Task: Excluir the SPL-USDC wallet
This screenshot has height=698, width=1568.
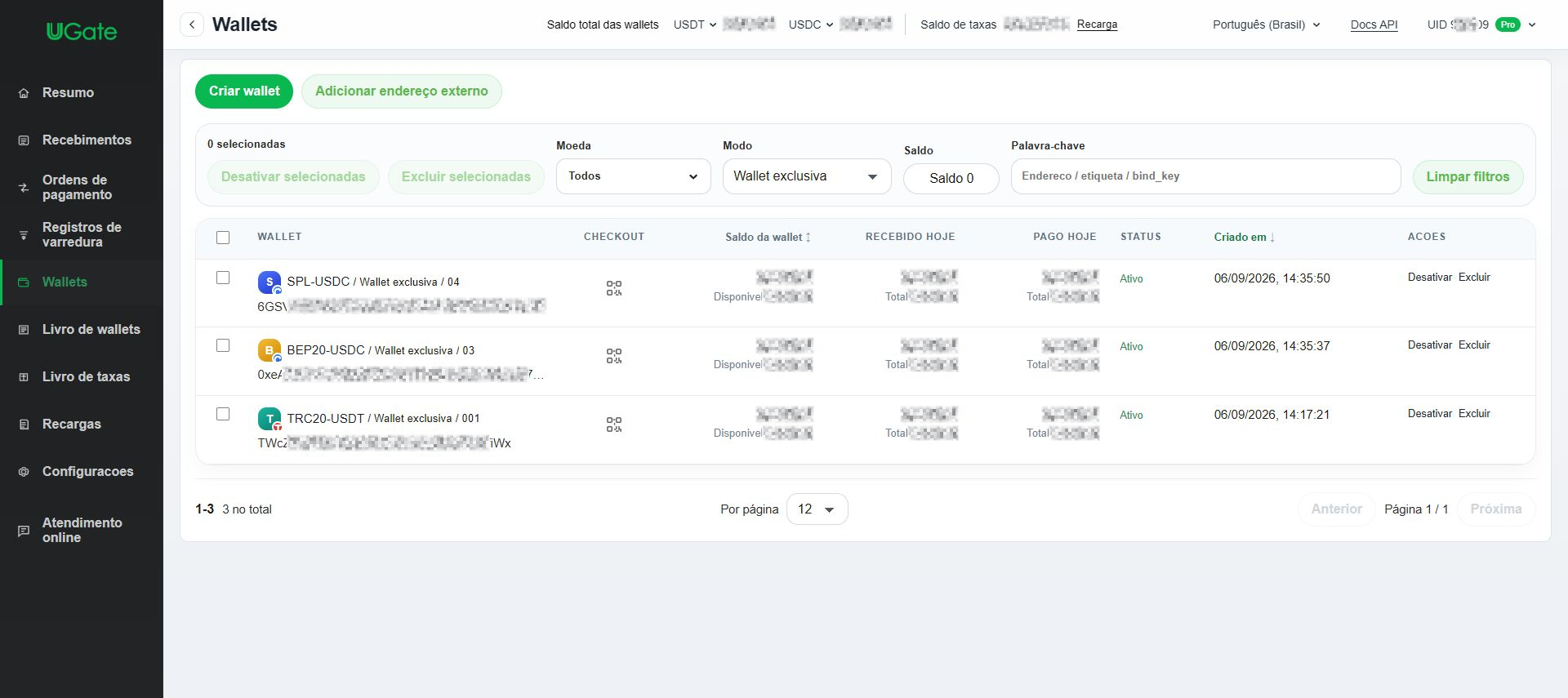Action: (1474, 278)
